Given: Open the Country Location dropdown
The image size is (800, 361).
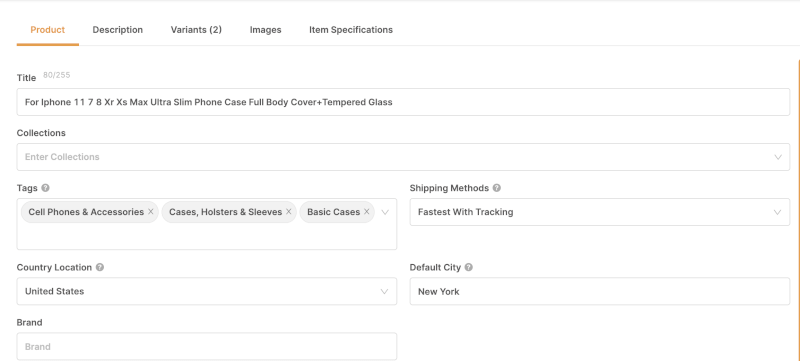Looking at the screenshot, I should coord(207,291).
